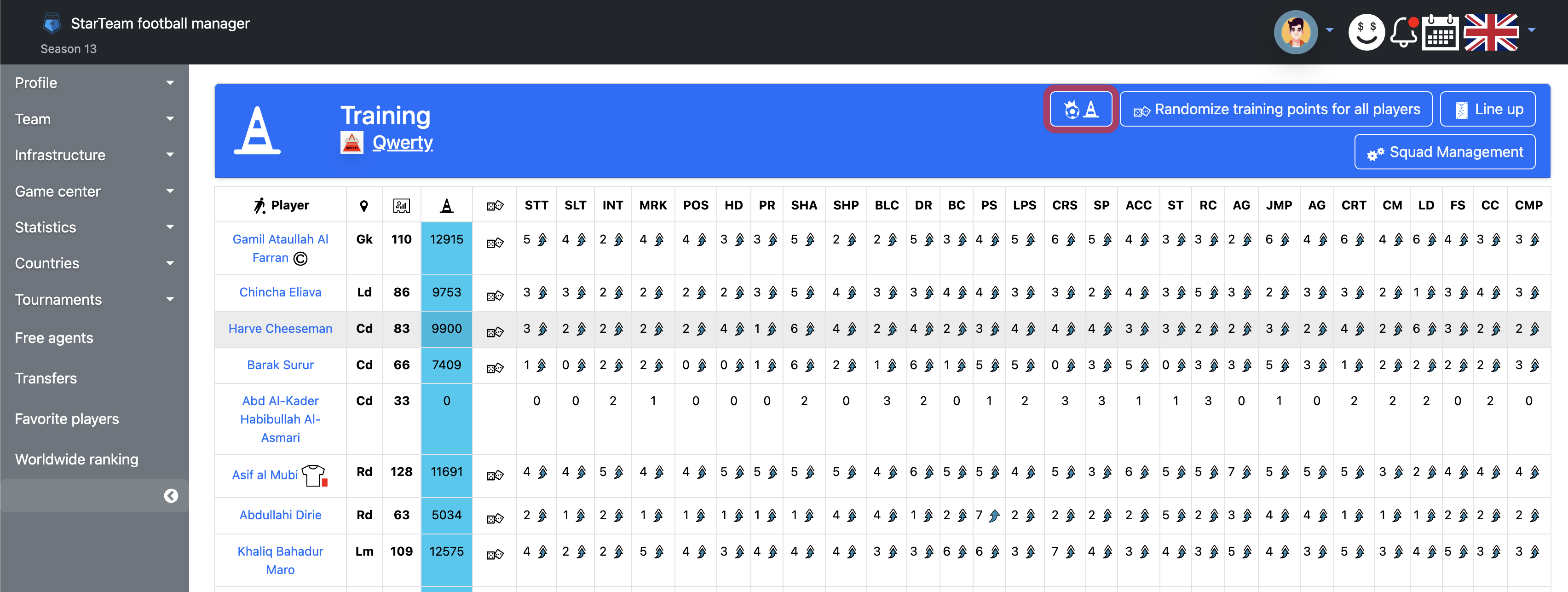Viewport: 1568px width, 592px height.
Task: Click the Season 13 label
Action: 69,49
